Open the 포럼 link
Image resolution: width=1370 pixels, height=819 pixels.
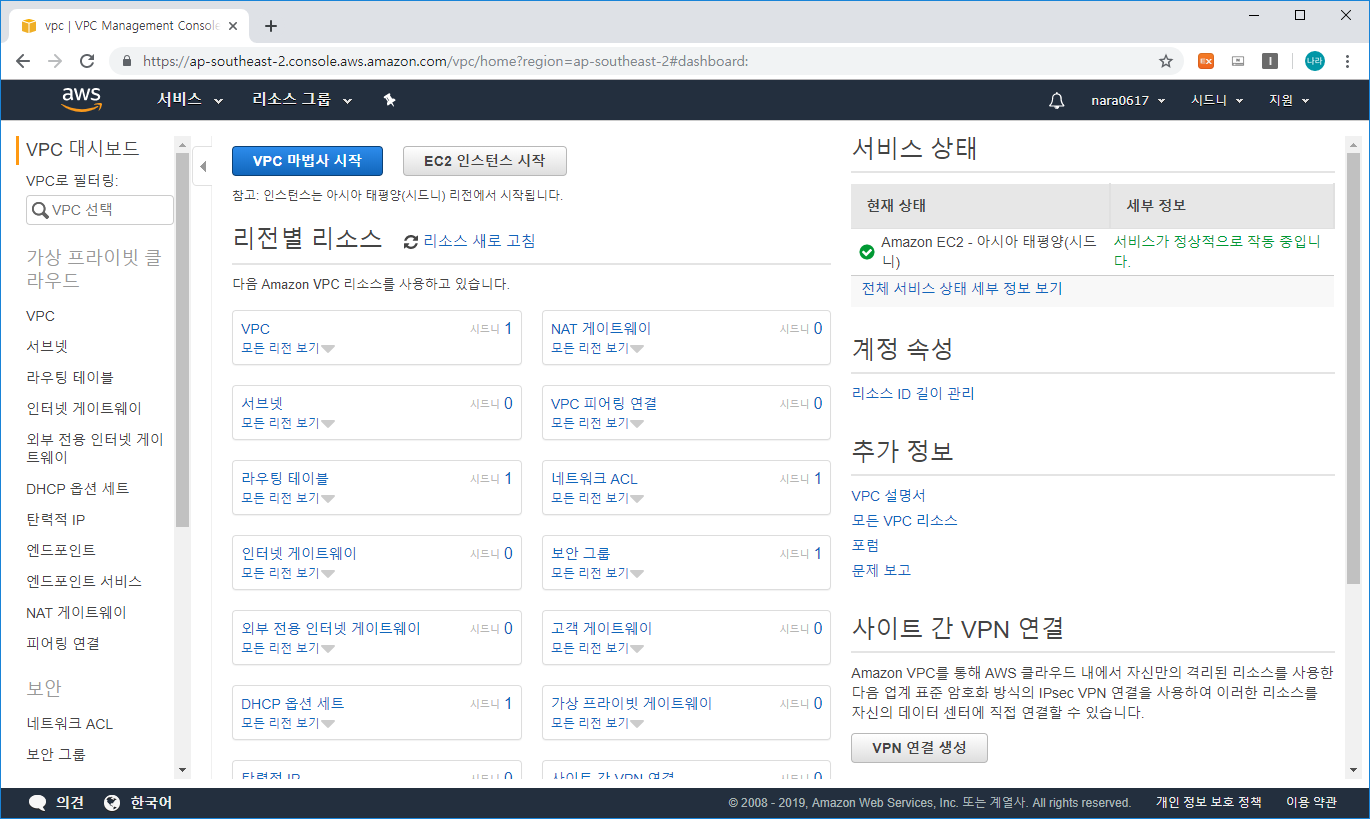pos(865,545)
